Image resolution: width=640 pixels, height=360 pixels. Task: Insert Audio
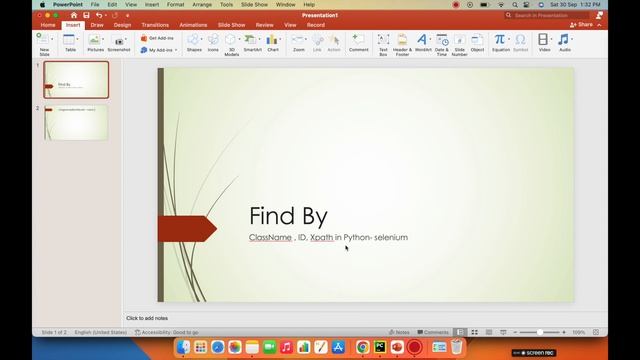(564, 43)
